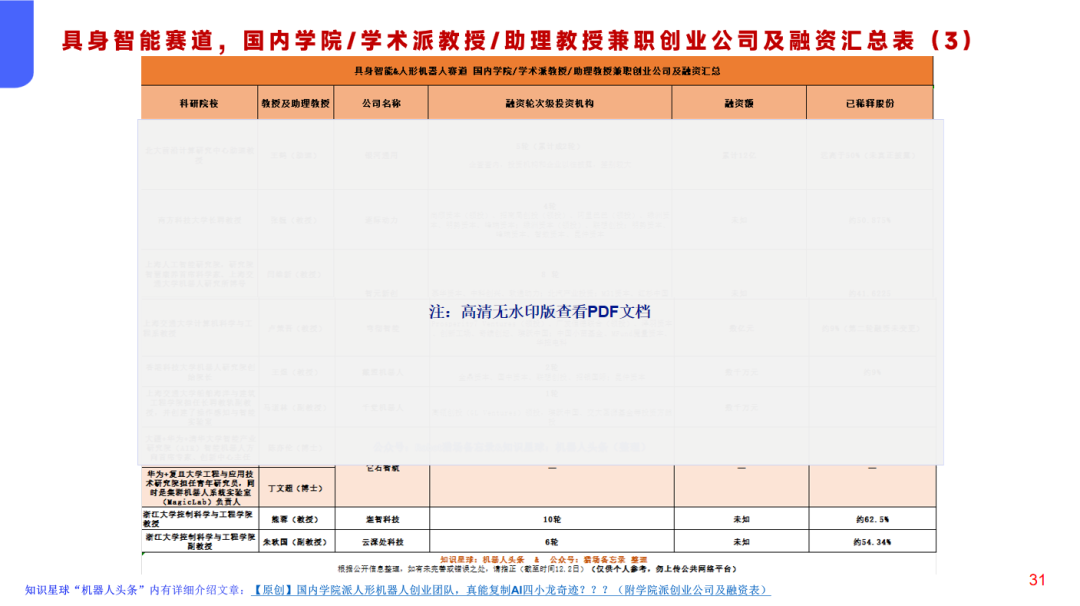Select the 约54.34% diluted shares cell
This screenshot has height=606, width=1080.
pyautogui.click(x=872, y=542)
